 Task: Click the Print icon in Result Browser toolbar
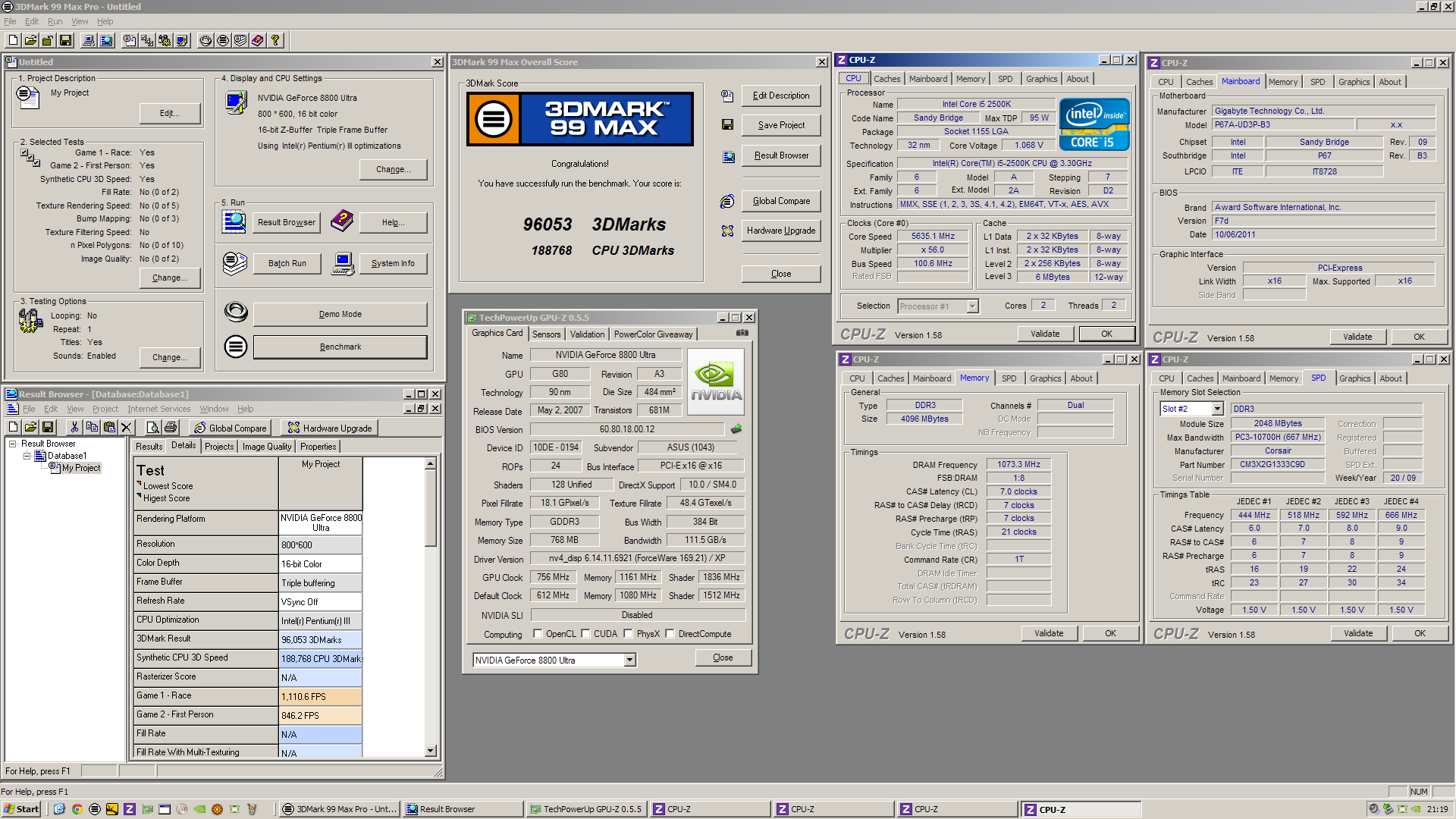tap(171, 428)
